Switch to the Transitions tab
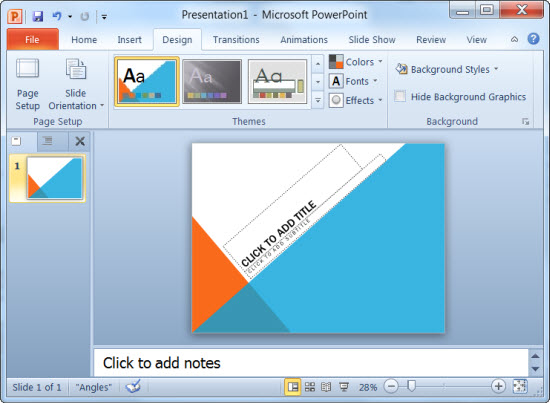Screen dimensions: 550x403 tap(236, 40)
